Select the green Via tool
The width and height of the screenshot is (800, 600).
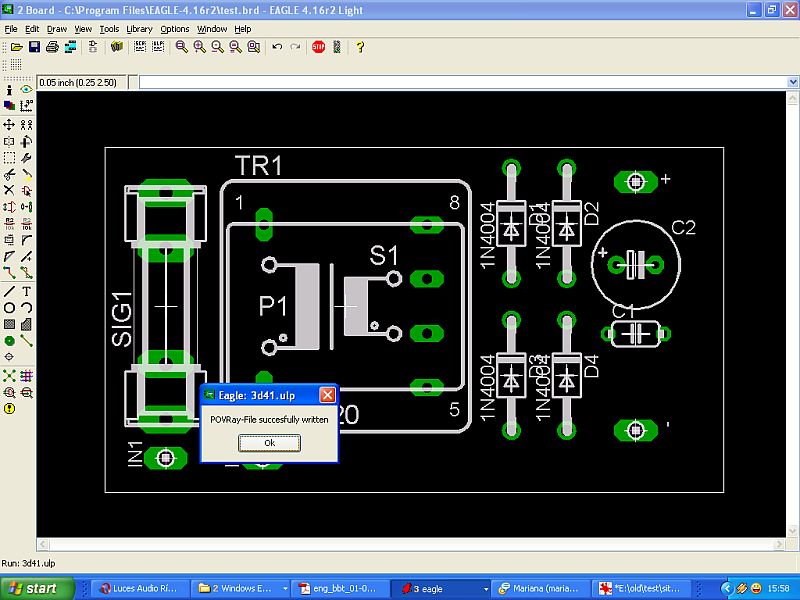click(9, 341)
